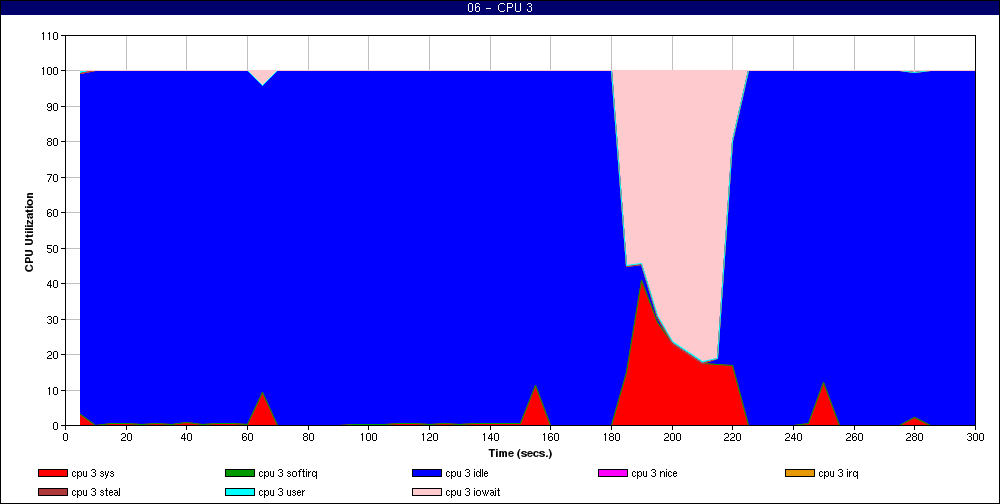Click the brown cpu 3 steal legend swatch
This screenshot has width=1000, height=504.
[52, 493]
